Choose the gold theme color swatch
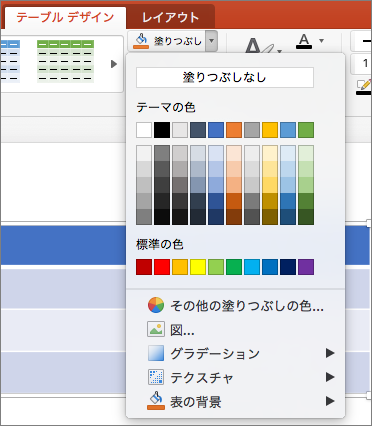The image size is (372, 426). 270,130
